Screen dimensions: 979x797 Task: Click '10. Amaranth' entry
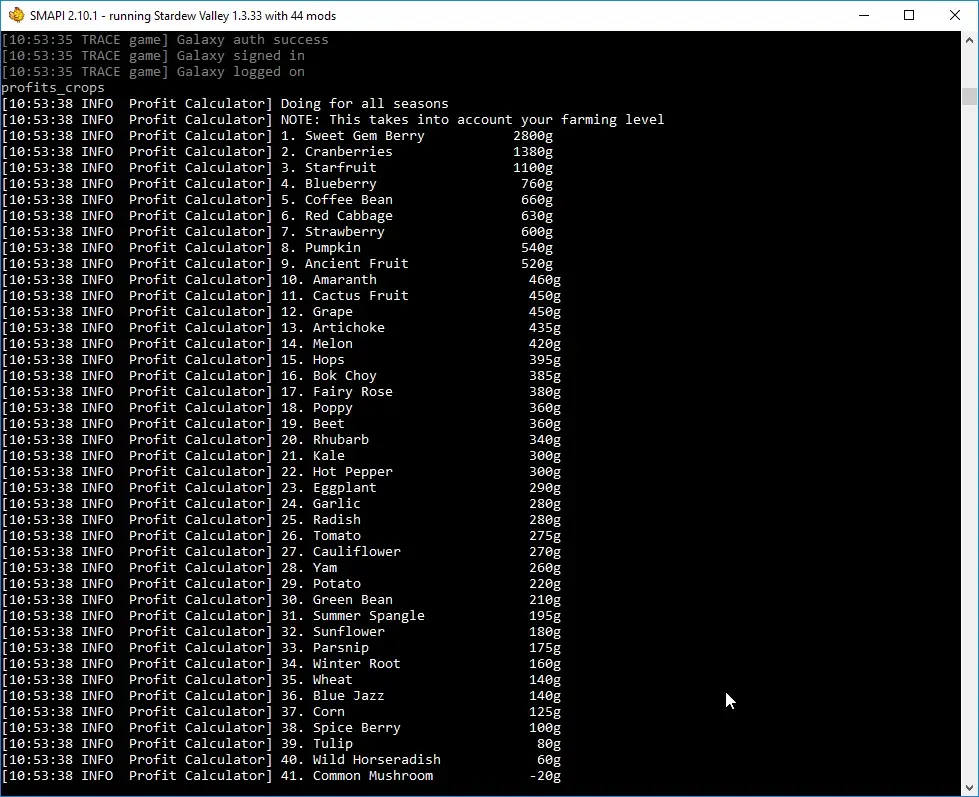coord(329,280)
